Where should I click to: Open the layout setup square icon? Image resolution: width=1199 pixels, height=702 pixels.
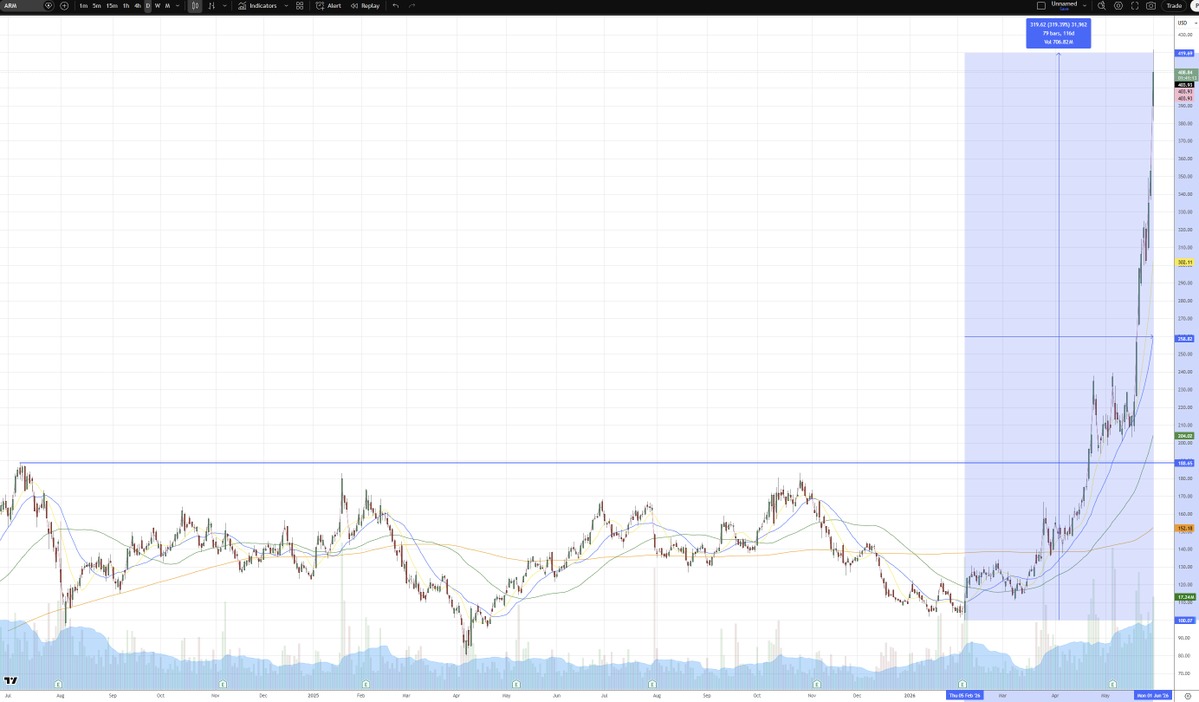click(1041, 5)
